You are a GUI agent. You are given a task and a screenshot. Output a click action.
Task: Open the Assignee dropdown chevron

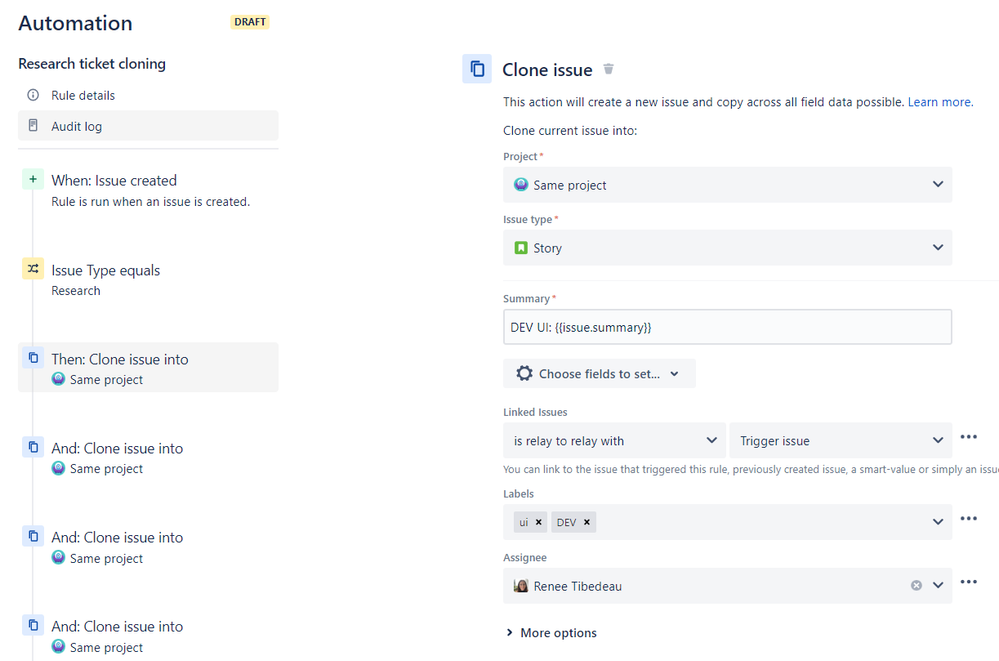click(938, 585)
